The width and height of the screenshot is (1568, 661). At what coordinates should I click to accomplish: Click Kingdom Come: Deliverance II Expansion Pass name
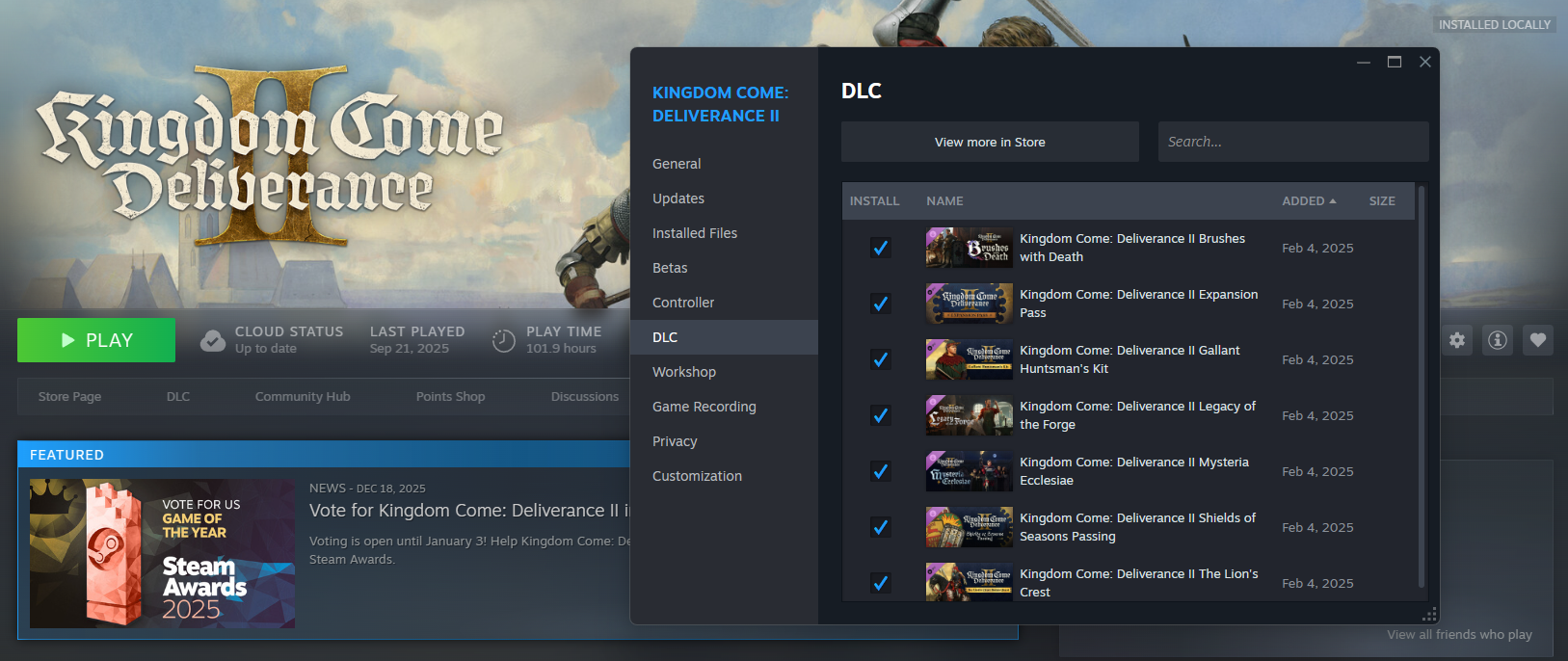[1139, 304]
